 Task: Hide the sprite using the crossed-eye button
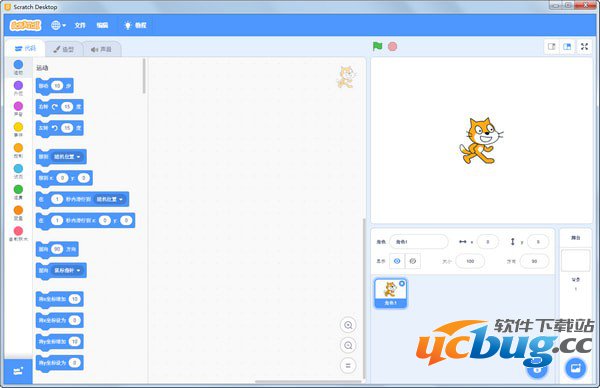point(412,261)
